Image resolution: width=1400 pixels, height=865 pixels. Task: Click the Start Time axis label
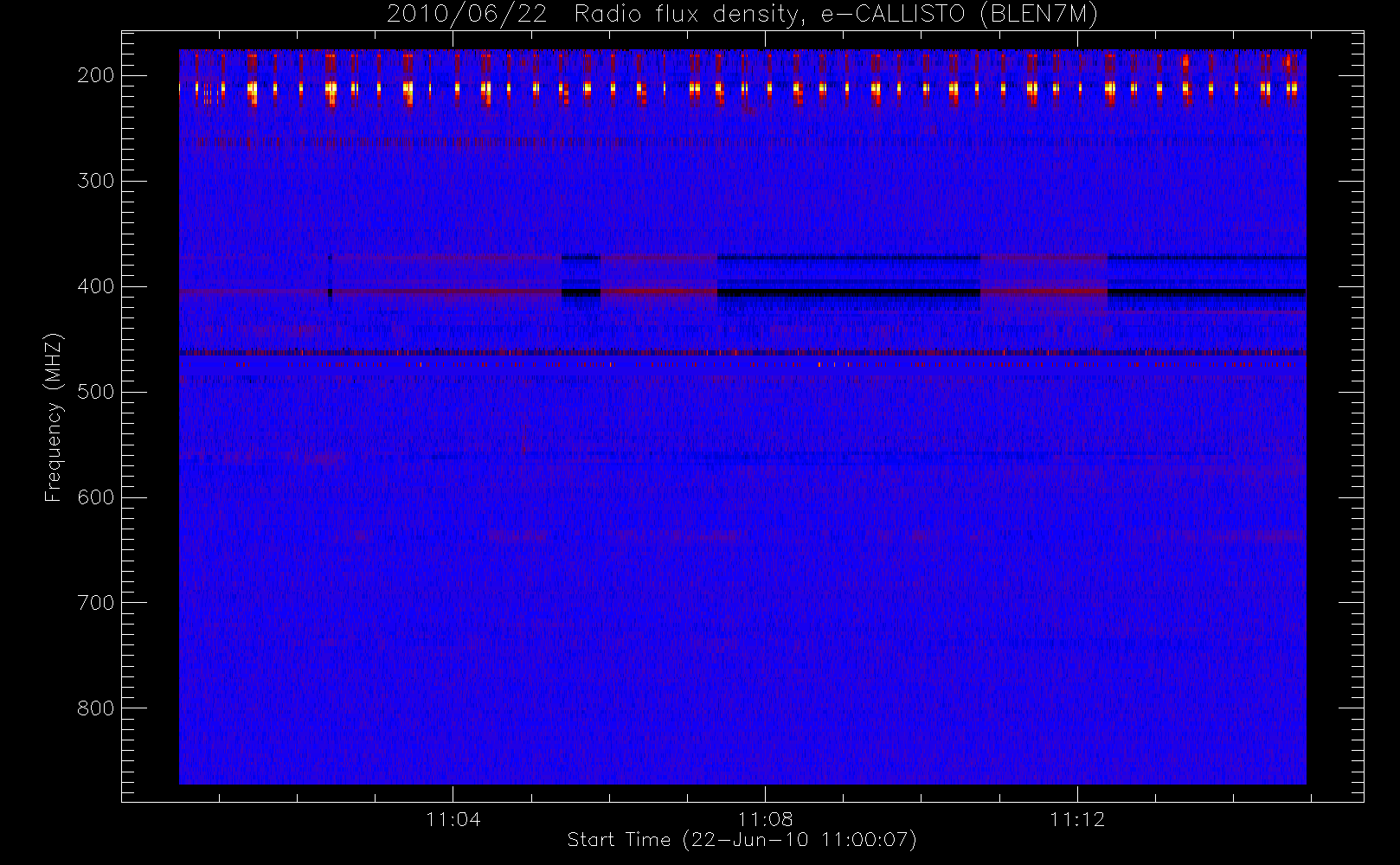pyautogui.click(x=742, y=840)
